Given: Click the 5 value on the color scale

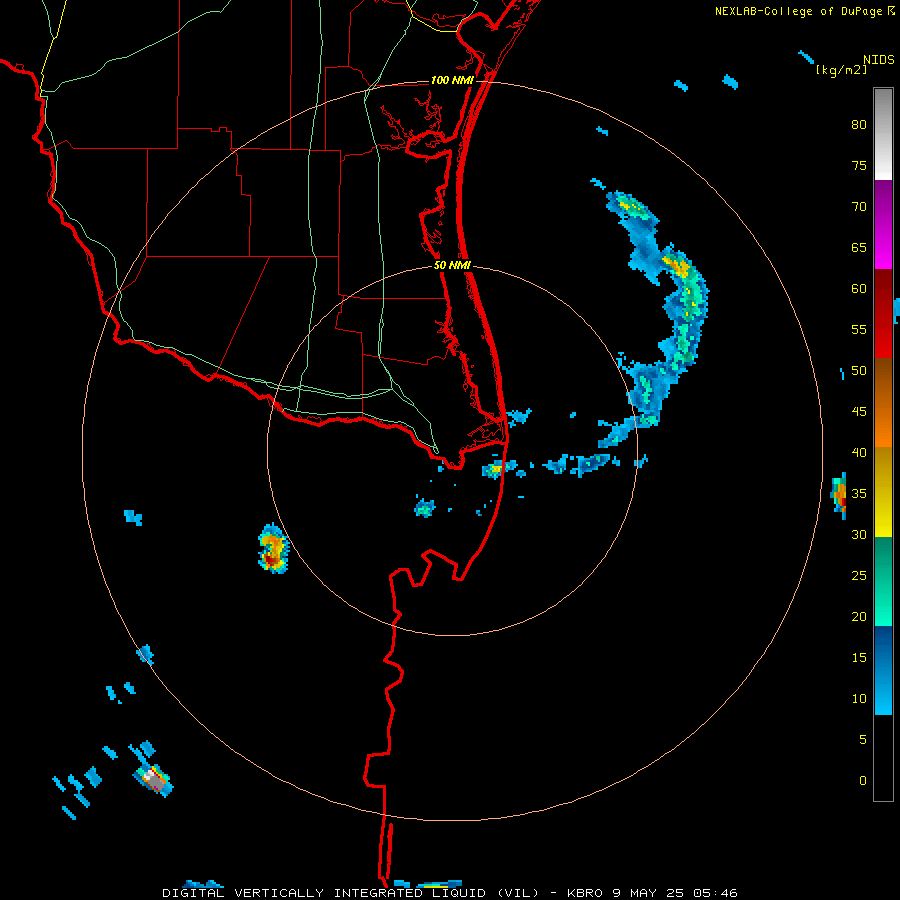Looking at the screenshot, I should (x=863, y=740).
